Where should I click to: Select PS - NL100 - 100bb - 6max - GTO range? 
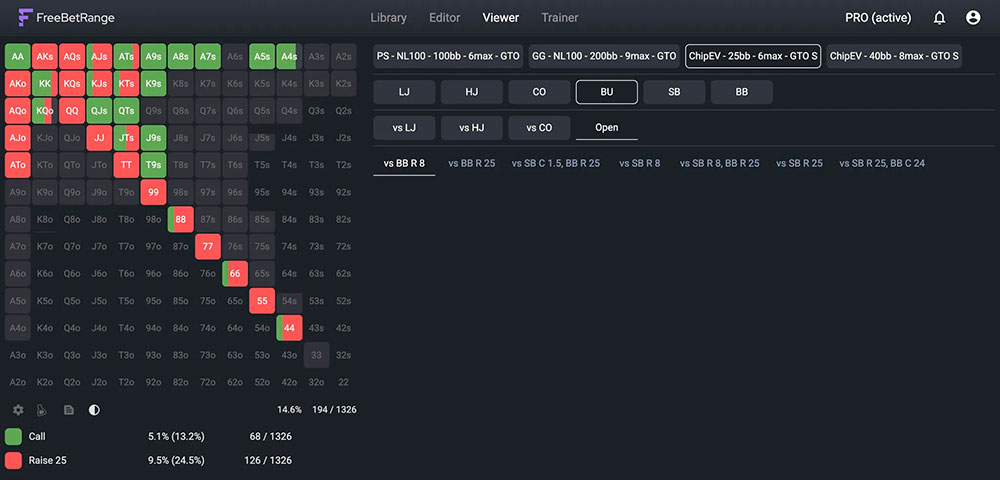[x=448, y=56]
